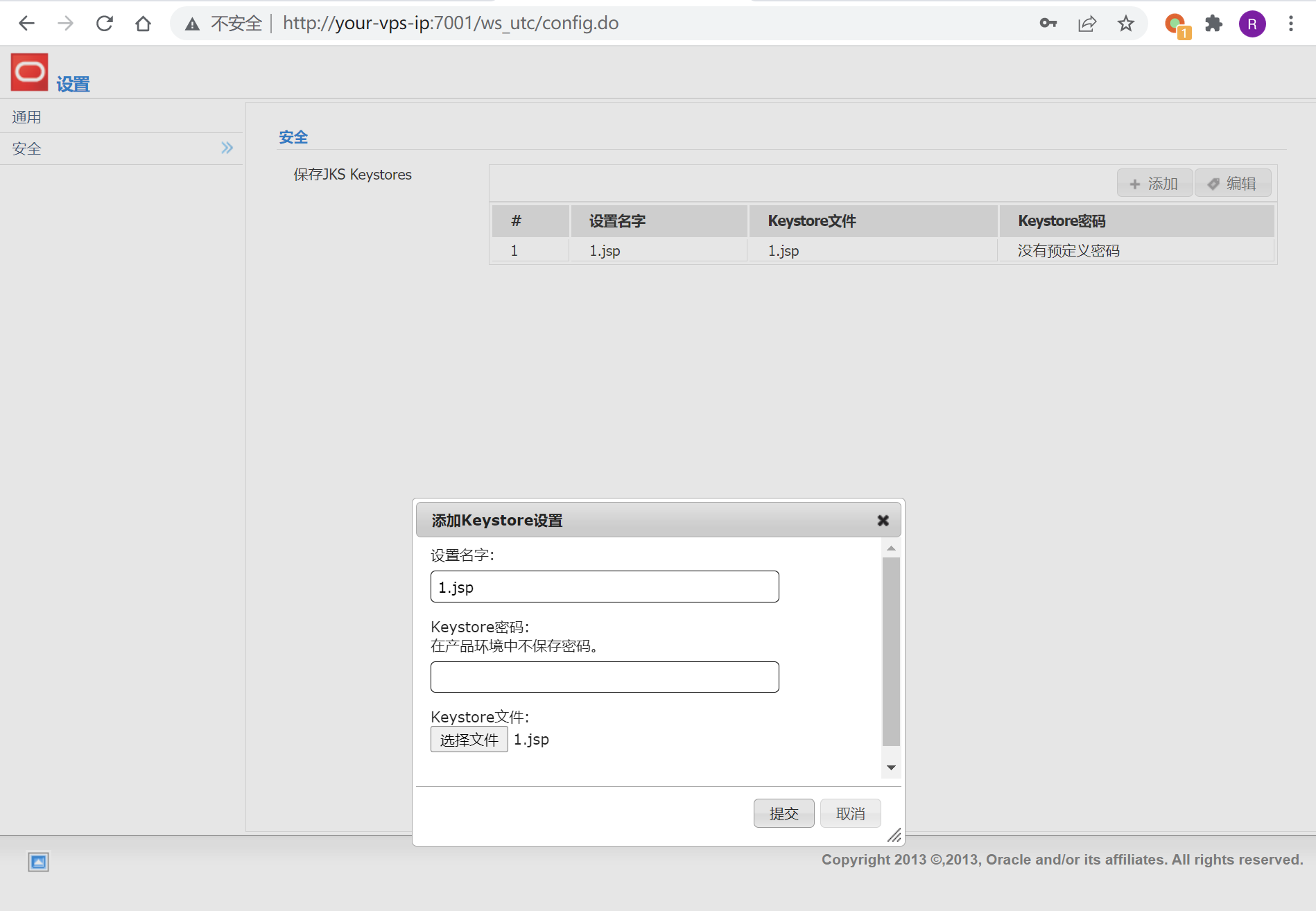Click the 添加 keystore button
This screenshot has height=911, width=1316.
pos(1154,184)
